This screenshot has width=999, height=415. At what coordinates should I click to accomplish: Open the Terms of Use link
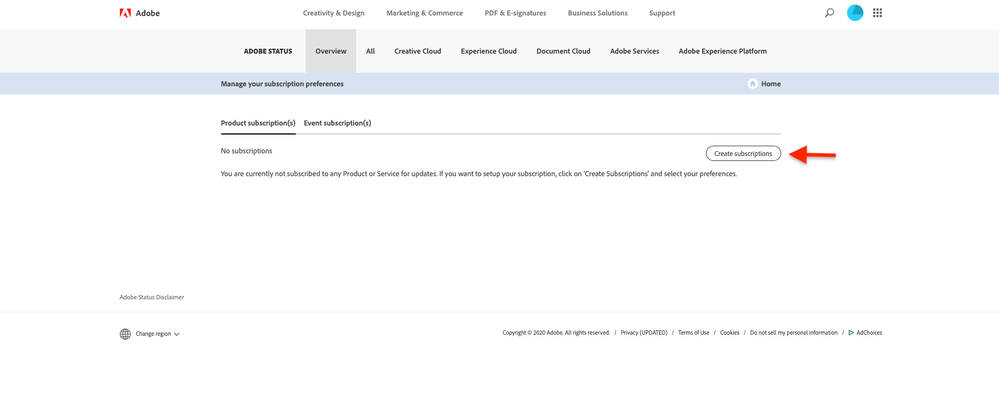point(693,333)
